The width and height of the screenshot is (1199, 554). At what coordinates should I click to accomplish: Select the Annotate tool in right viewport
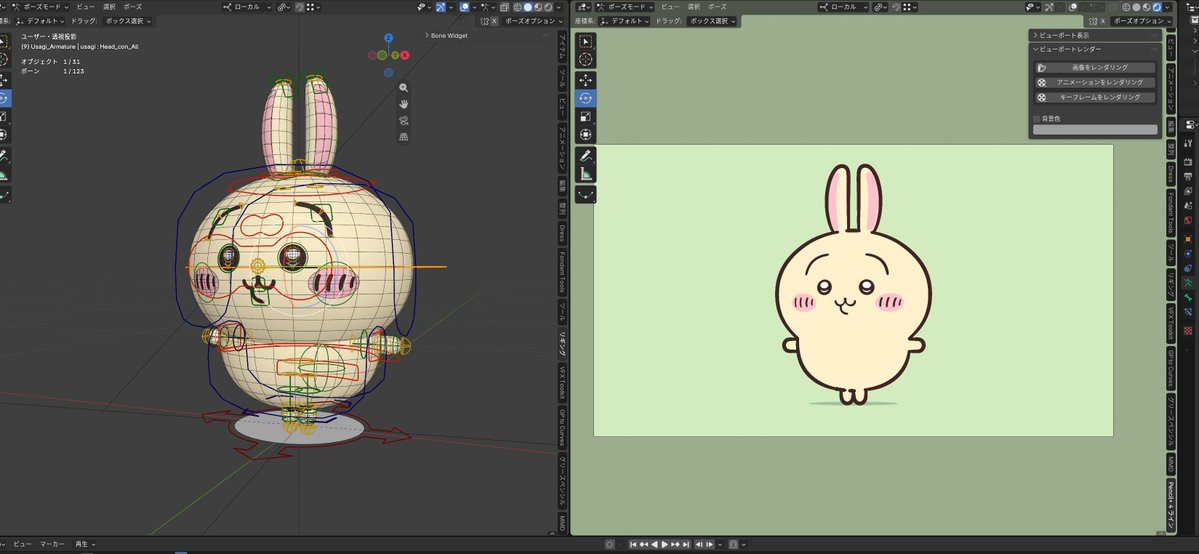click(x=586, y=156)
